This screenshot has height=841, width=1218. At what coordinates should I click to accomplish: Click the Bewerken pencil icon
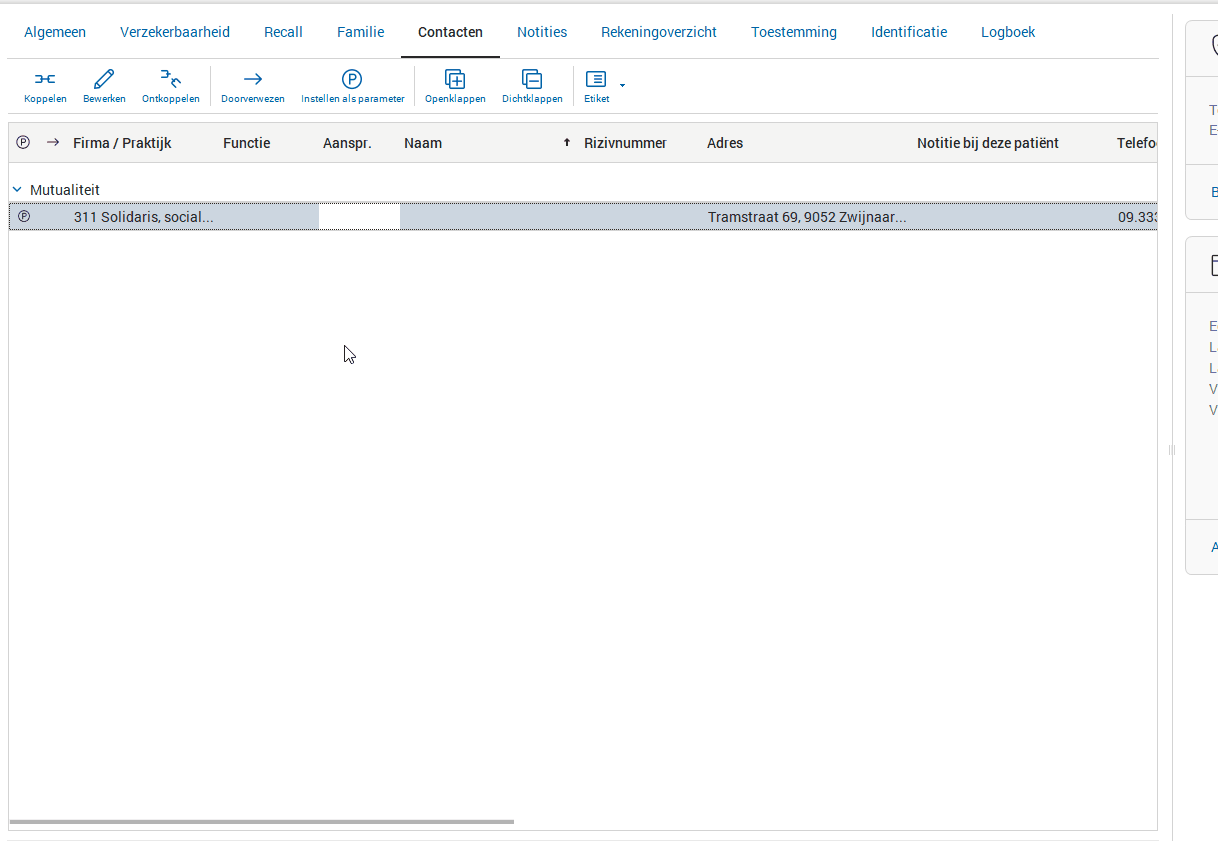coord(104,79)
